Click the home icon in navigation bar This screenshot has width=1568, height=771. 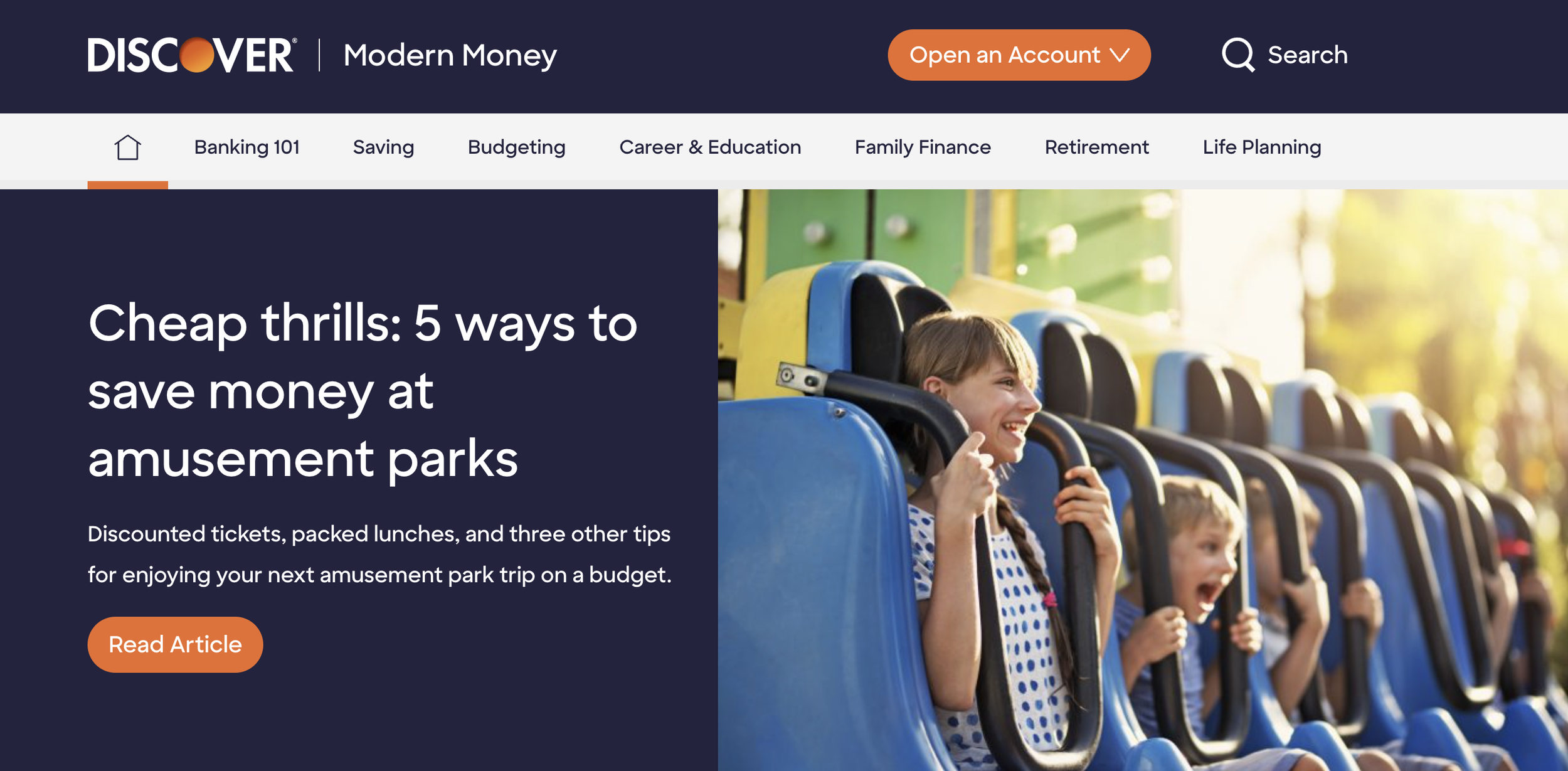coord(127,147)
